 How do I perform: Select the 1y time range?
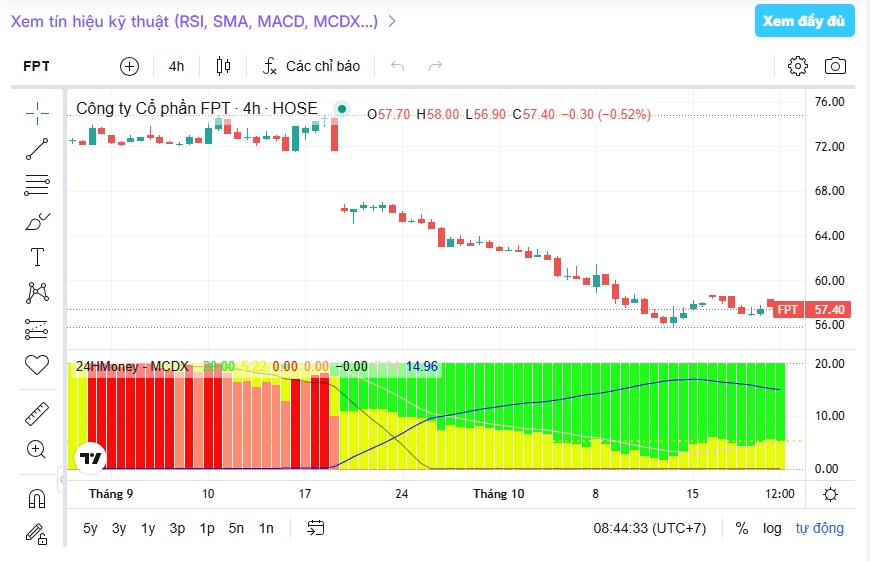(x=148, y=528)
